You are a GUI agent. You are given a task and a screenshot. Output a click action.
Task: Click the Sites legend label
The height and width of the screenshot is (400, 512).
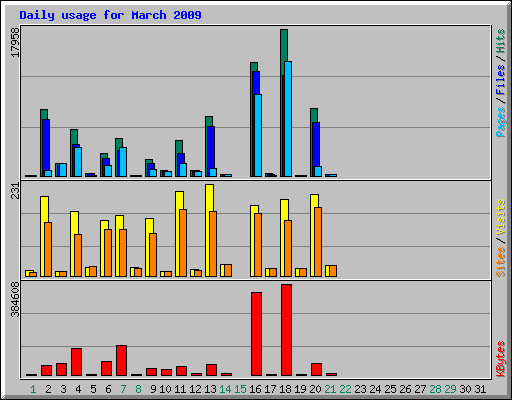pos(501,262)
